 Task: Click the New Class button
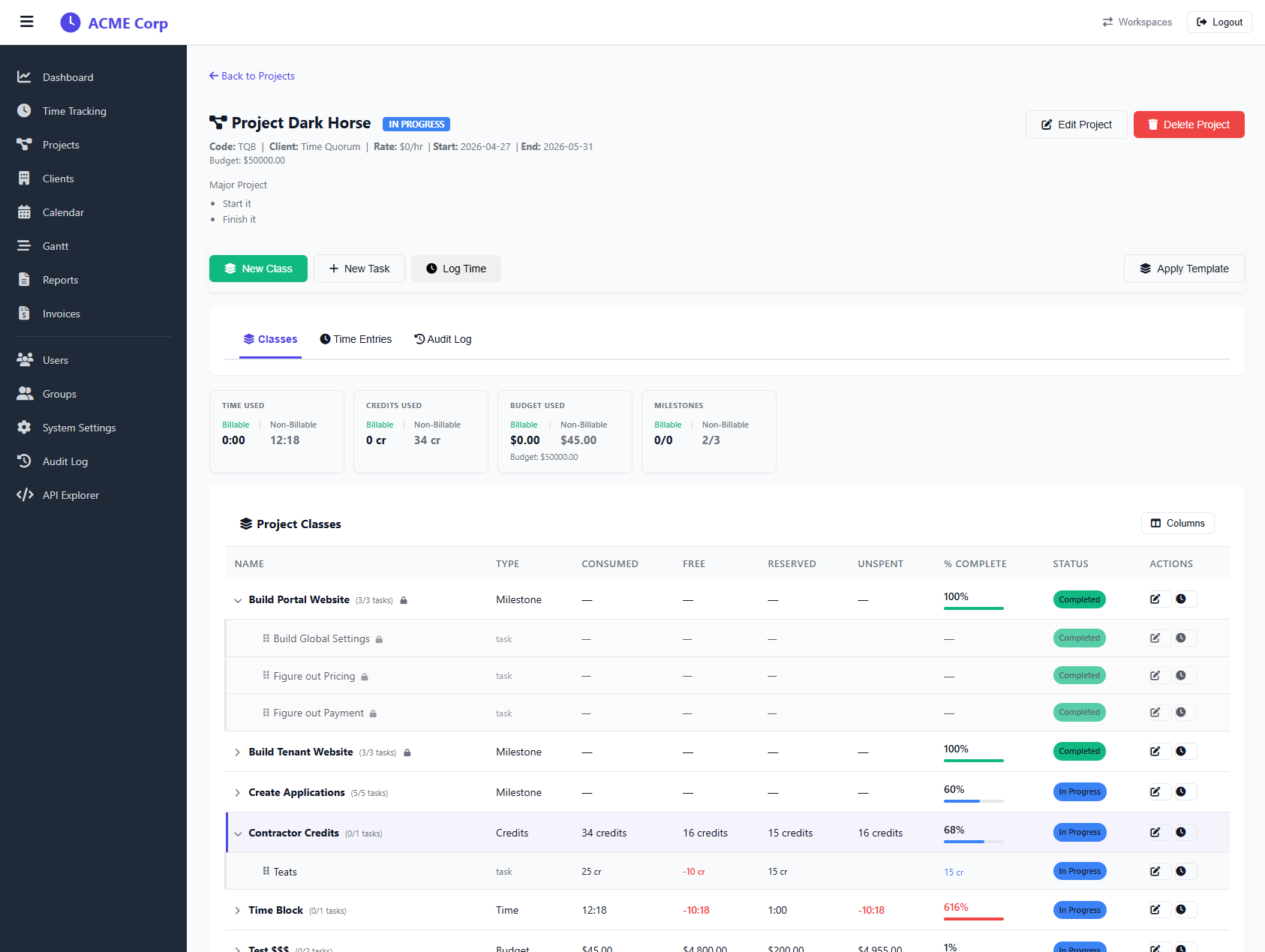tap(258, 269)
